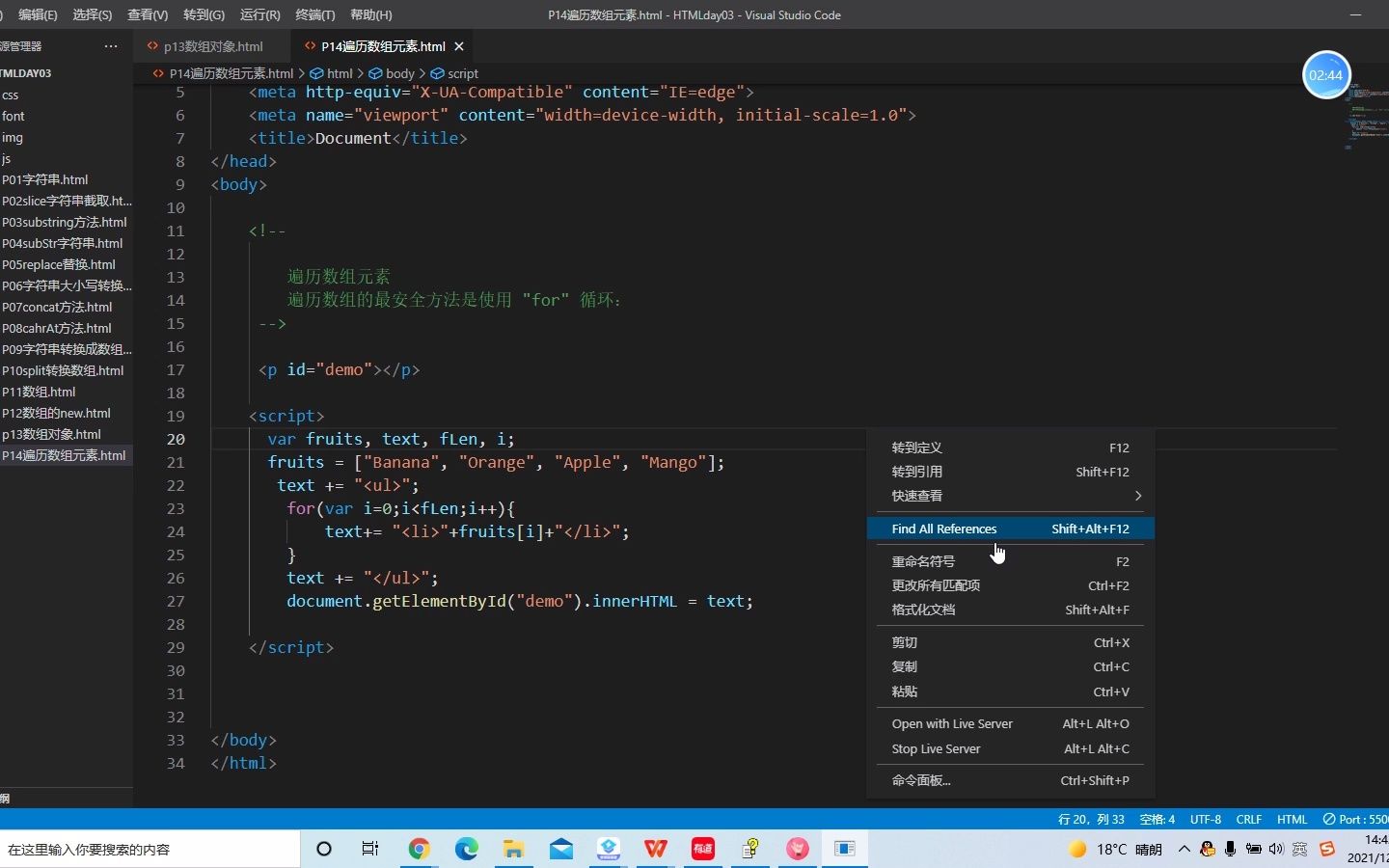Choose 转到引用 in context menu
Image resolution: width=1389 pixels, height=868 pixels.
pos(1010,472)
